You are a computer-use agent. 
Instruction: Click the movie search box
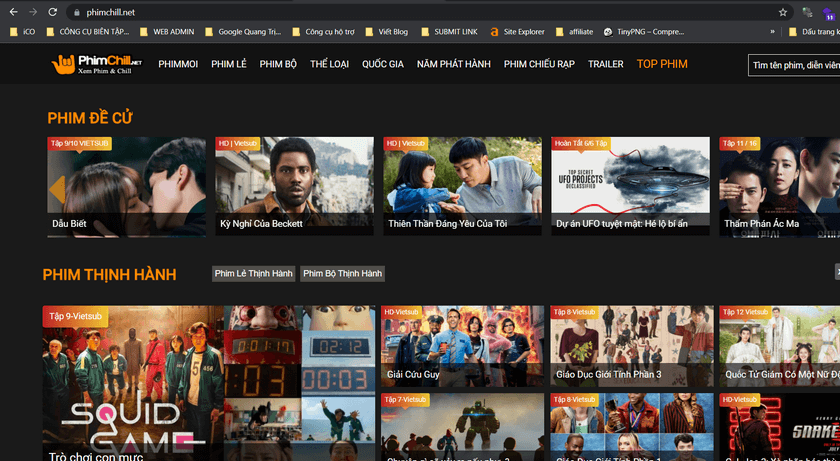[794, 65]
